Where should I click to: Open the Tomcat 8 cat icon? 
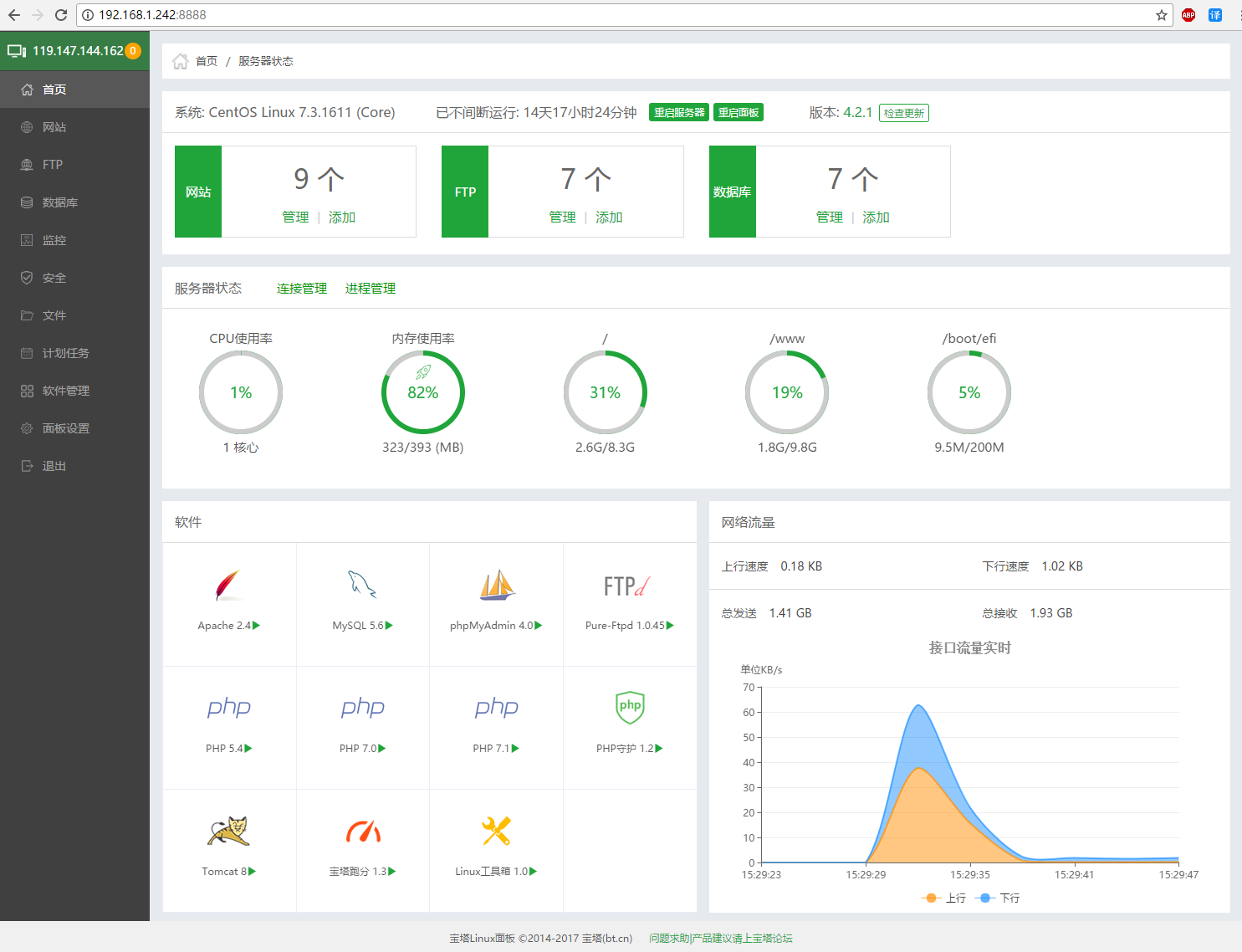228,831
